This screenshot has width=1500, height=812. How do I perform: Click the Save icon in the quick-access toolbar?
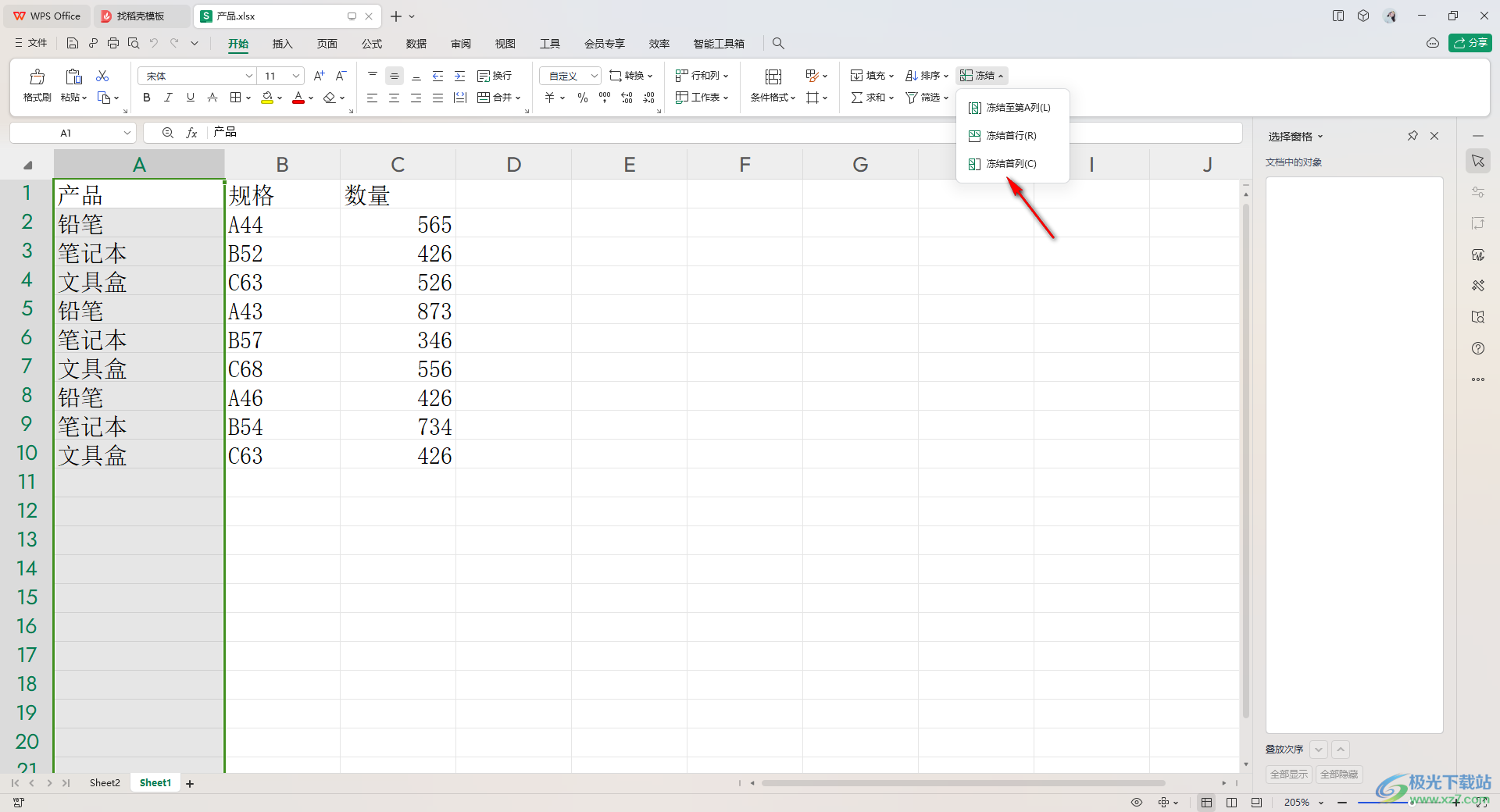(73, 43)
